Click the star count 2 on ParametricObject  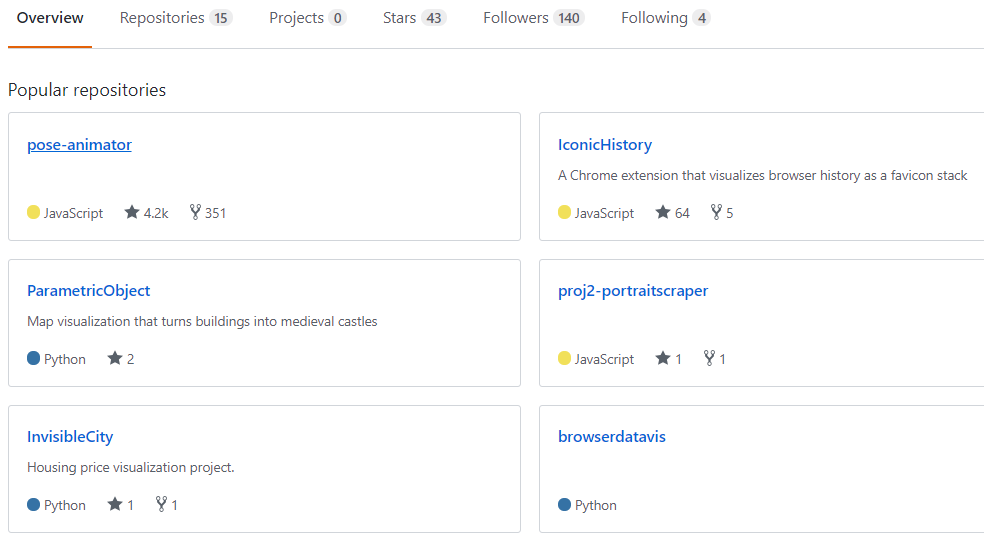point(131,360)
